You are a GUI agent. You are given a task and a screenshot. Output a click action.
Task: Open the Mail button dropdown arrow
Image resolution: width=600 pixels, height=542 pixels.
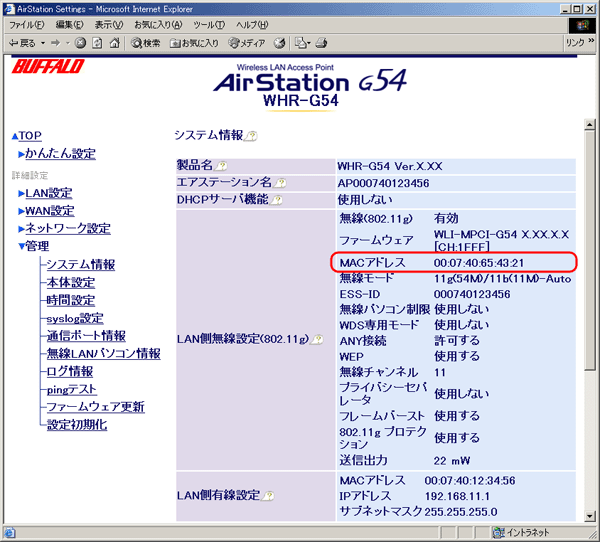[x=308, y=43]
